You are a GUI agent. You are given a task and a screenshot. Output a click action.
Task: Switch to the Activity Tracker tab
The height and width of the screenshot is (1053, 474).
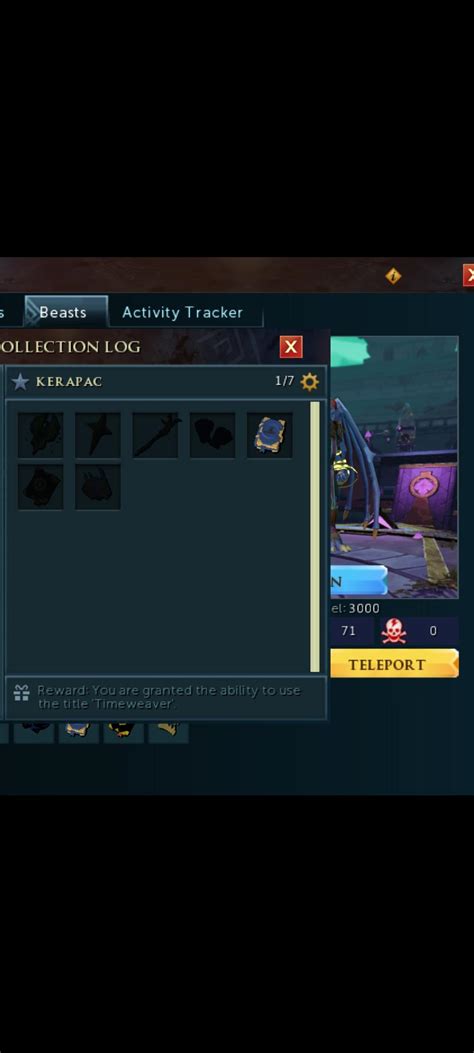click(183, 312)
